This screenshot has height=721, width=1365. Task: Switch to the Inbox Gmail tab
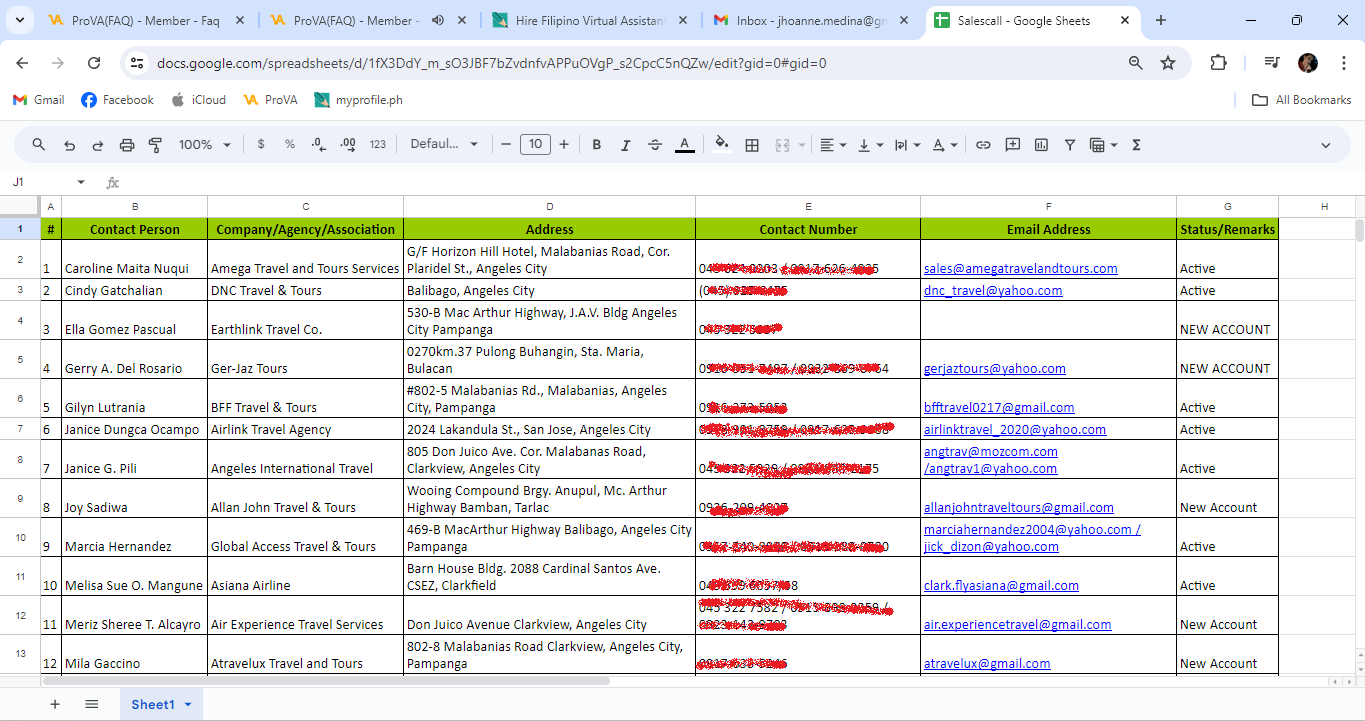coord(812,20)
